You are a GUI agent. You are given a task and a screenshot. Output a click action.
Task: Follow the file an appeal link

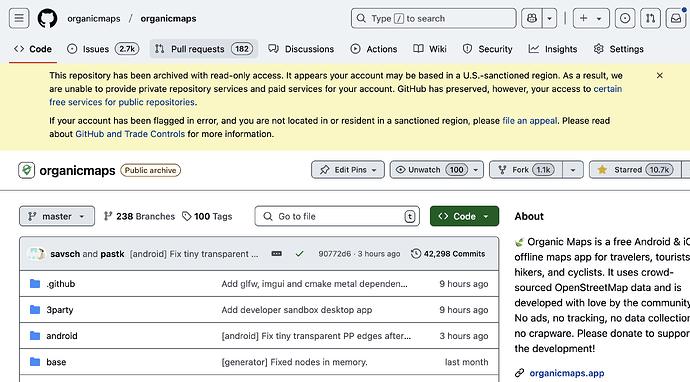529,121
